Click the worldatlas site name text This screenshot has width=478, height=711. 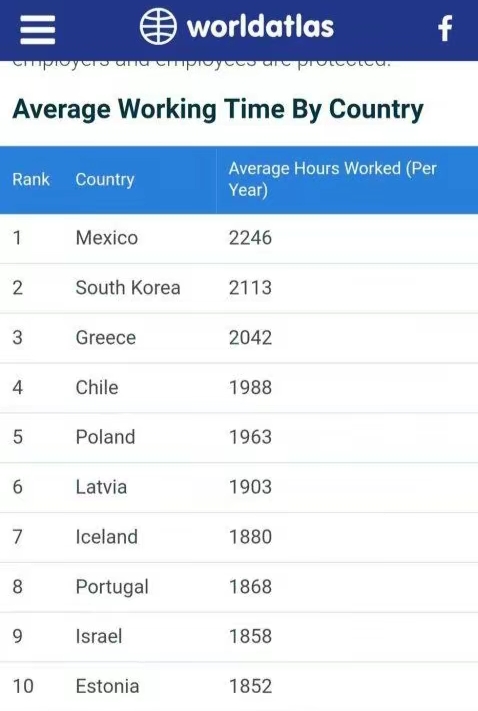tap(260, 26)
